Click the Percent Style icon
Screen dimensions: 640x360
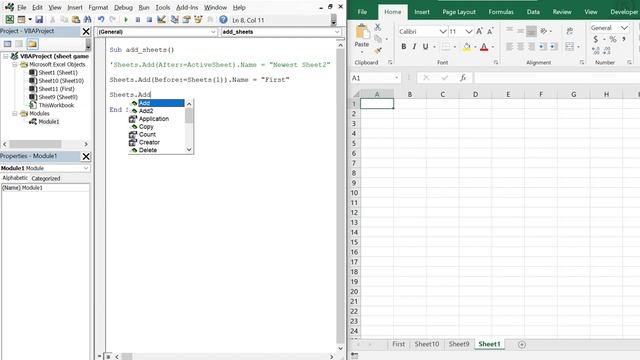click(613, 39)
